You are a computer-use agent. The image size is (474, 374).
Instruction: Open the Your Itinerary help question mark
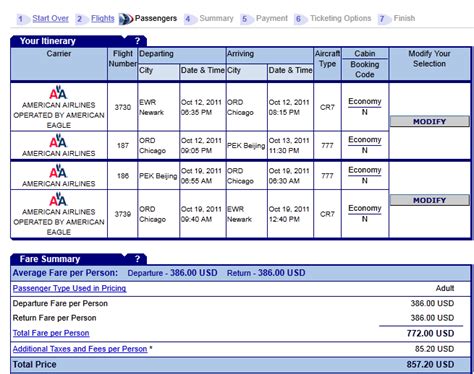[x=137, y=41]
